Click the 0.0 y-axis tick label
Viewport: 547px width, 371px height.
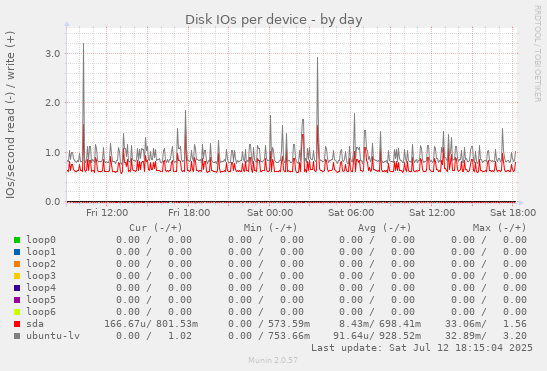[53, 202]
